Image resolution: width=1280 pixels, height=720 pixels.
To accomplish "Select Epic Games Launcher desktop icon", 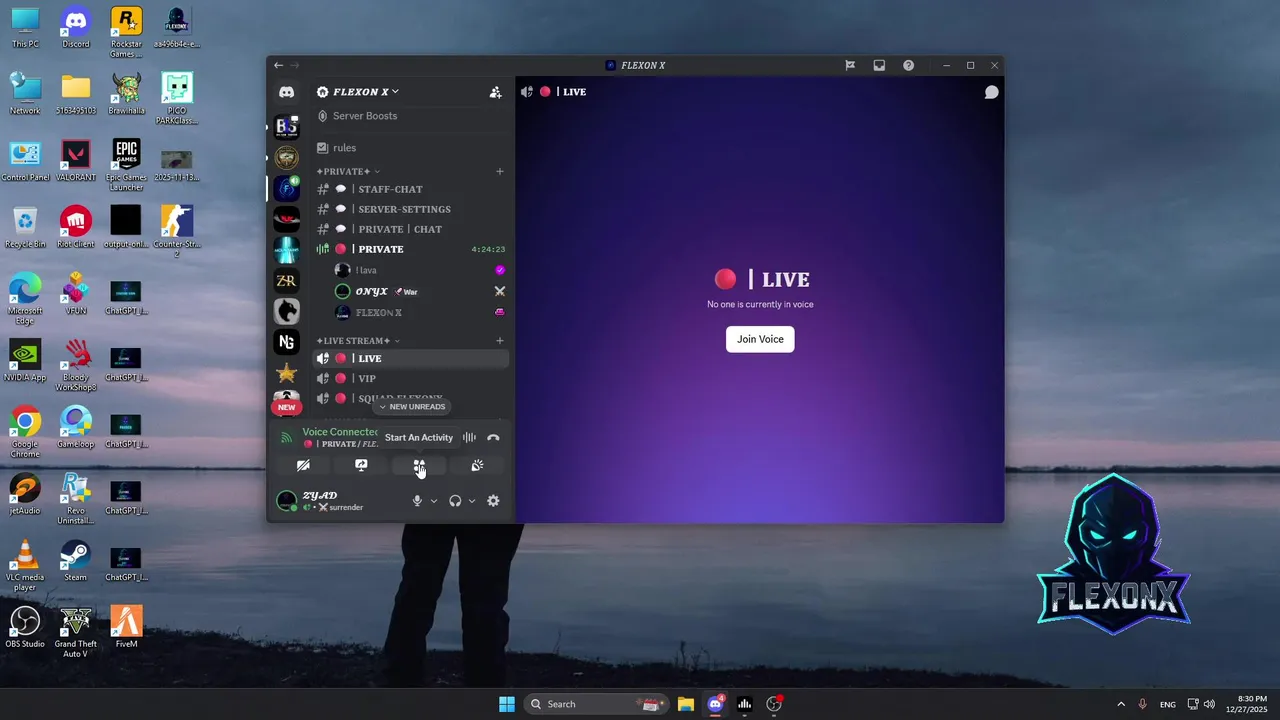I will pyautogui.click(x=126, y=165).
